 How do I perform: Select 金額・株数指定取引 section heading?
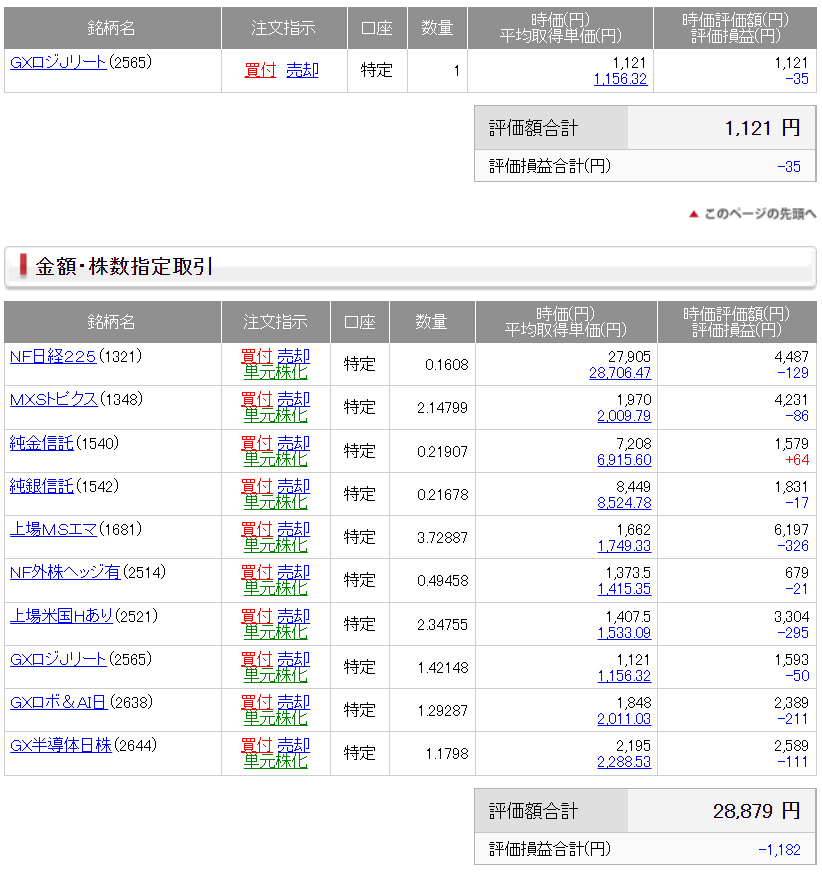coord(124,266)
